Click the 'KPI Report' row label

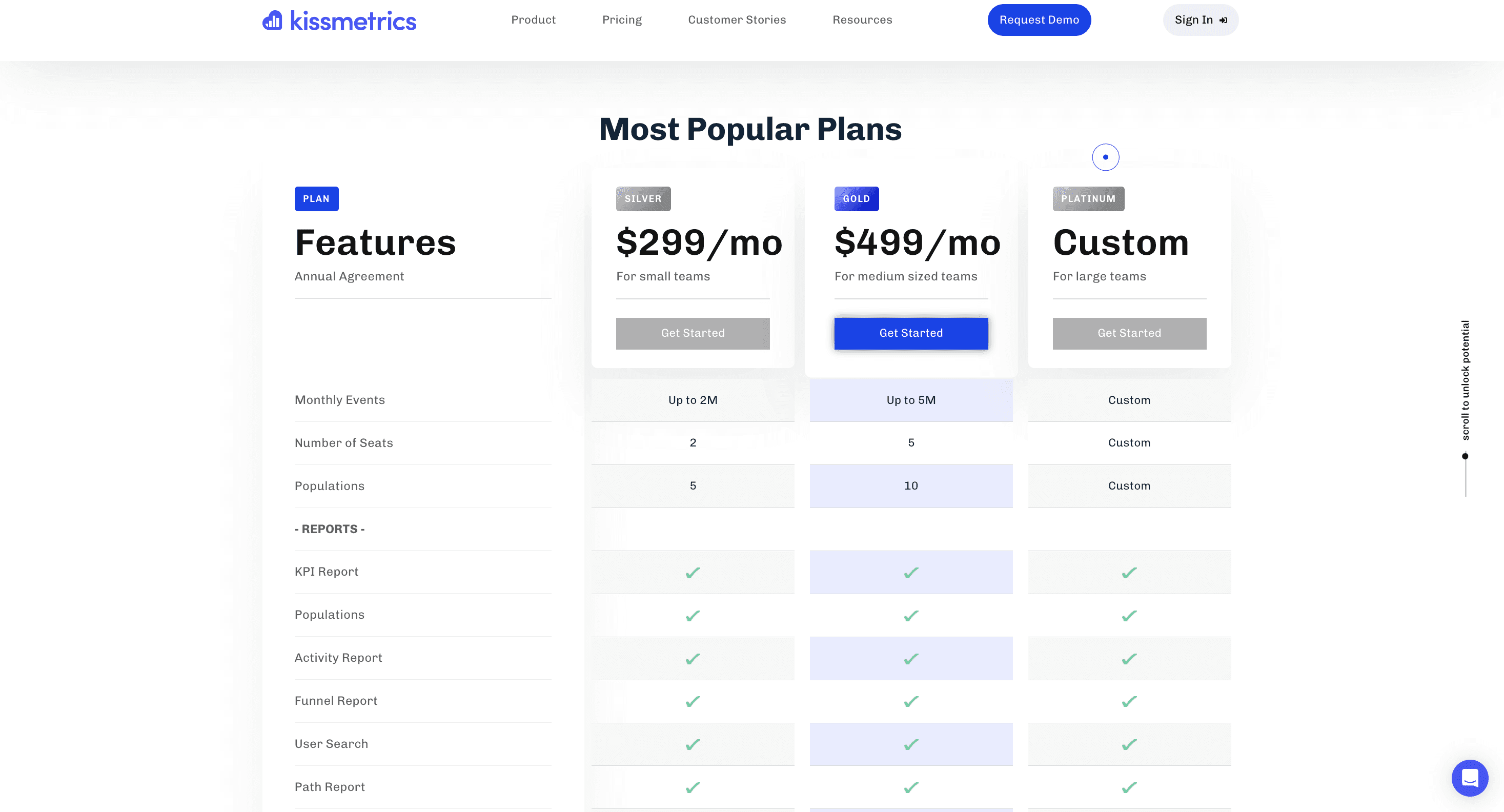[x=327, y=572]
